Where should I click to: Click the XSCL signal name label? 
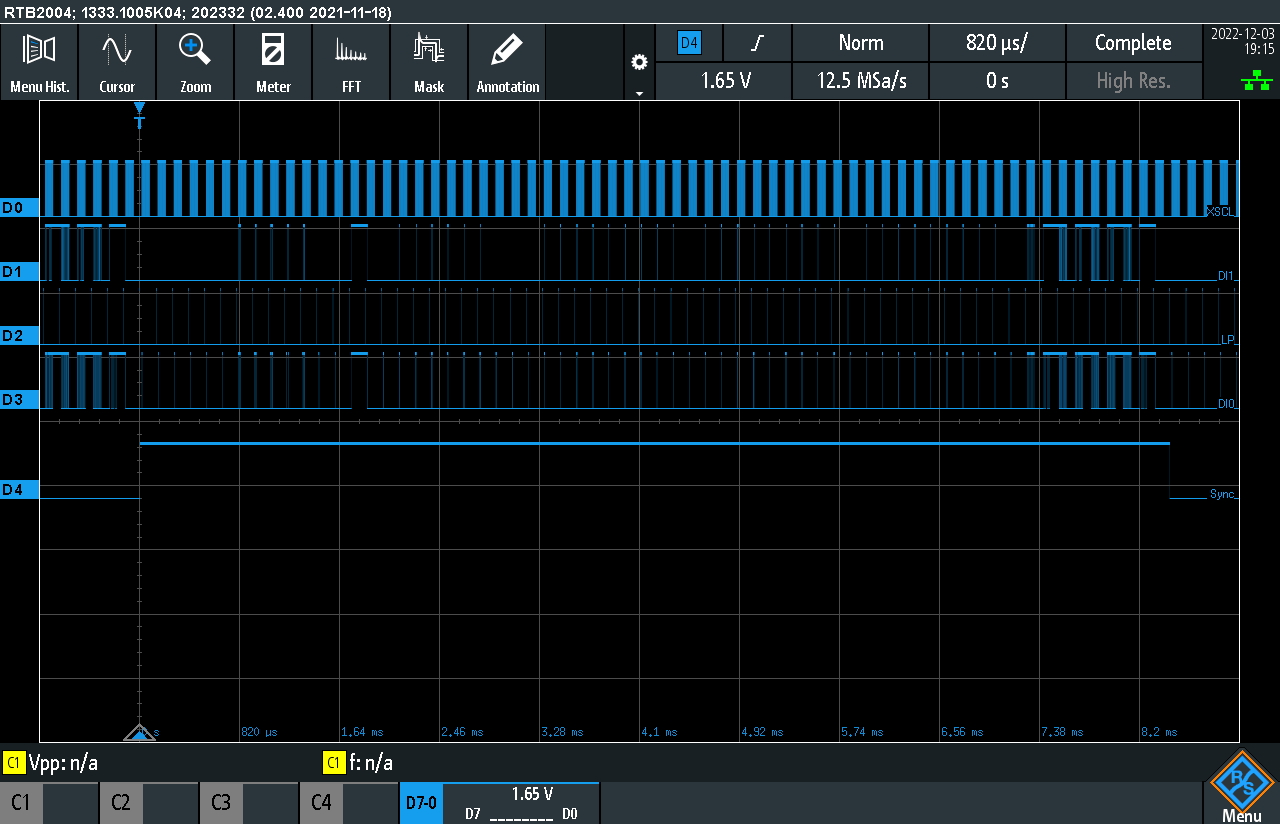pos(1222,211)
